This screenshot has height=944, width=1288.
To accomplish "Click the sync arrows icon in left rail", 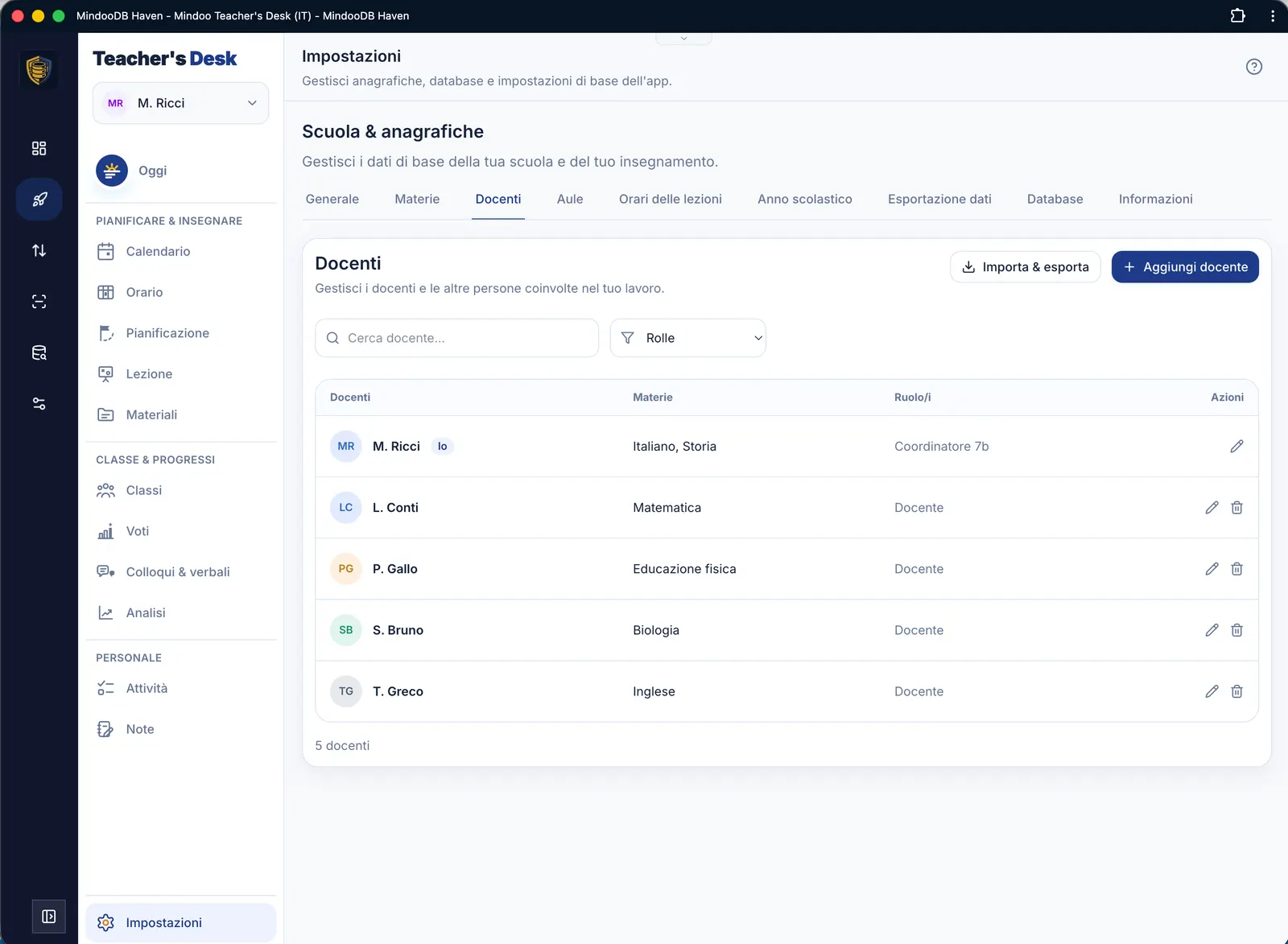I will pos(39,250).
